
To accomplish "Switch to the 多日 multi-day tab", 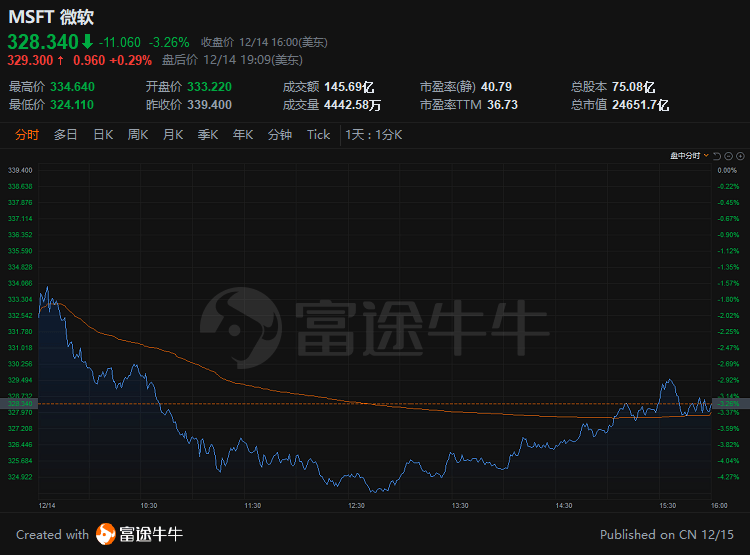I will tap(66, 135).
